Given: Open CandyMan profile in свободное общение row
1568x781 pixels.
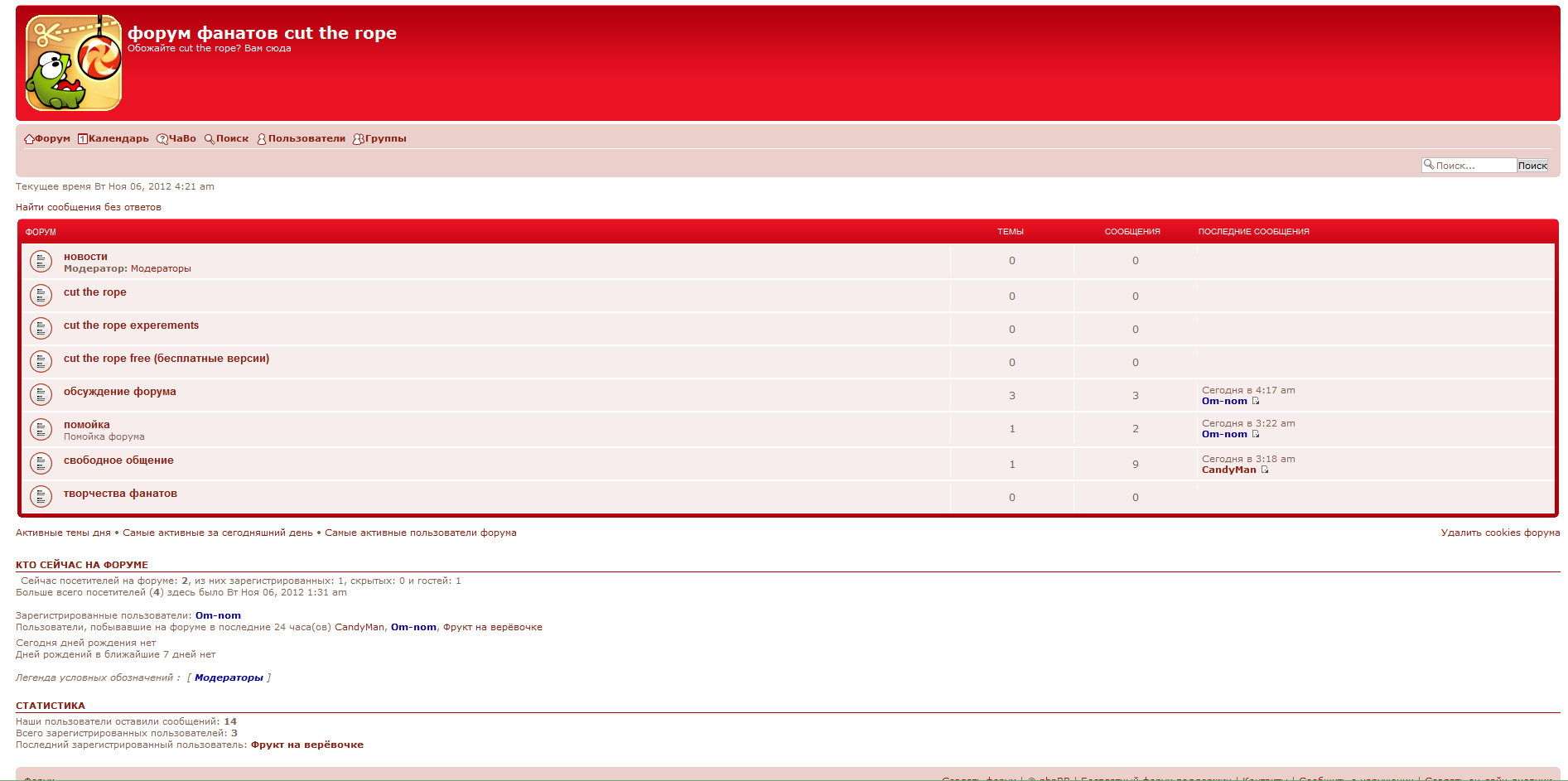Looking at the screenshot, I should click(1229, 470).
